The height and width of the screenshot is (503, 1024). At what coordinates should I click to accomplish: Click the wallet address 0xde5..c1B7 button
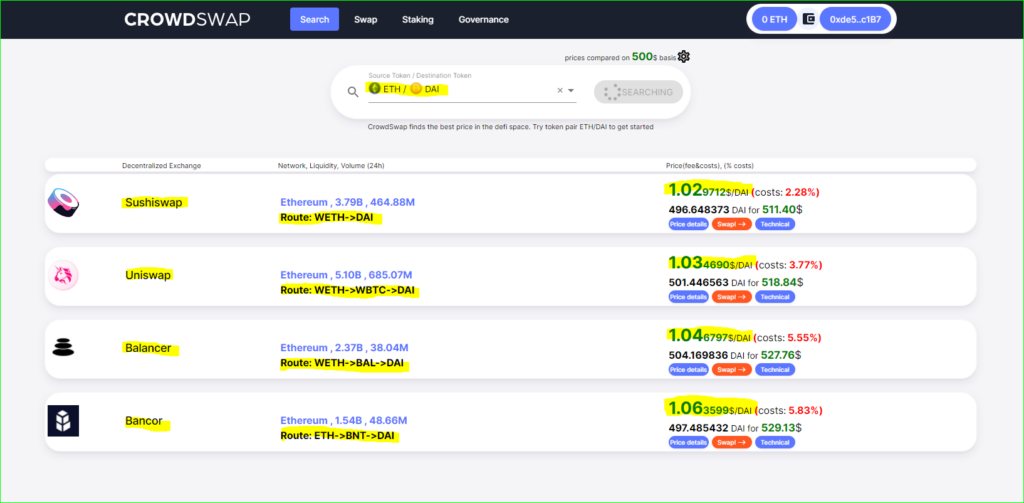856,19
